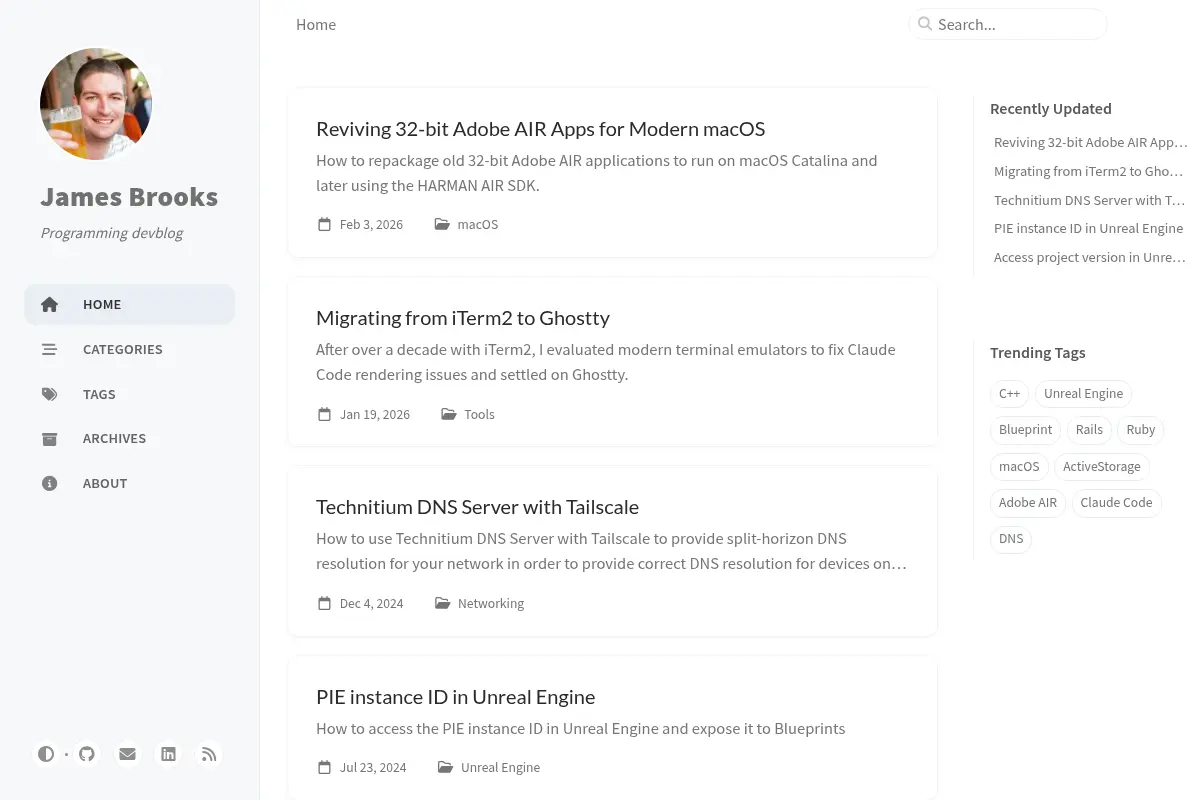Click calendar icon beside Feb 3, 2026
The height and width of the screenshot is (800, 1200).
tap(324, 224)
